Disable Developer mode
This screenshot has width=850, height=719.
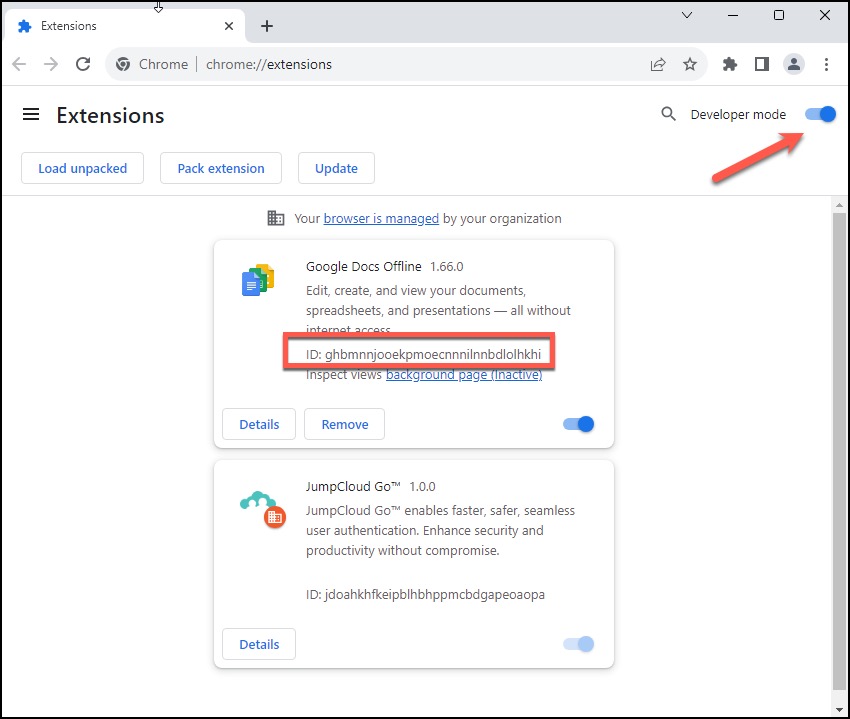pyautogui.click(x=820, y=114)
